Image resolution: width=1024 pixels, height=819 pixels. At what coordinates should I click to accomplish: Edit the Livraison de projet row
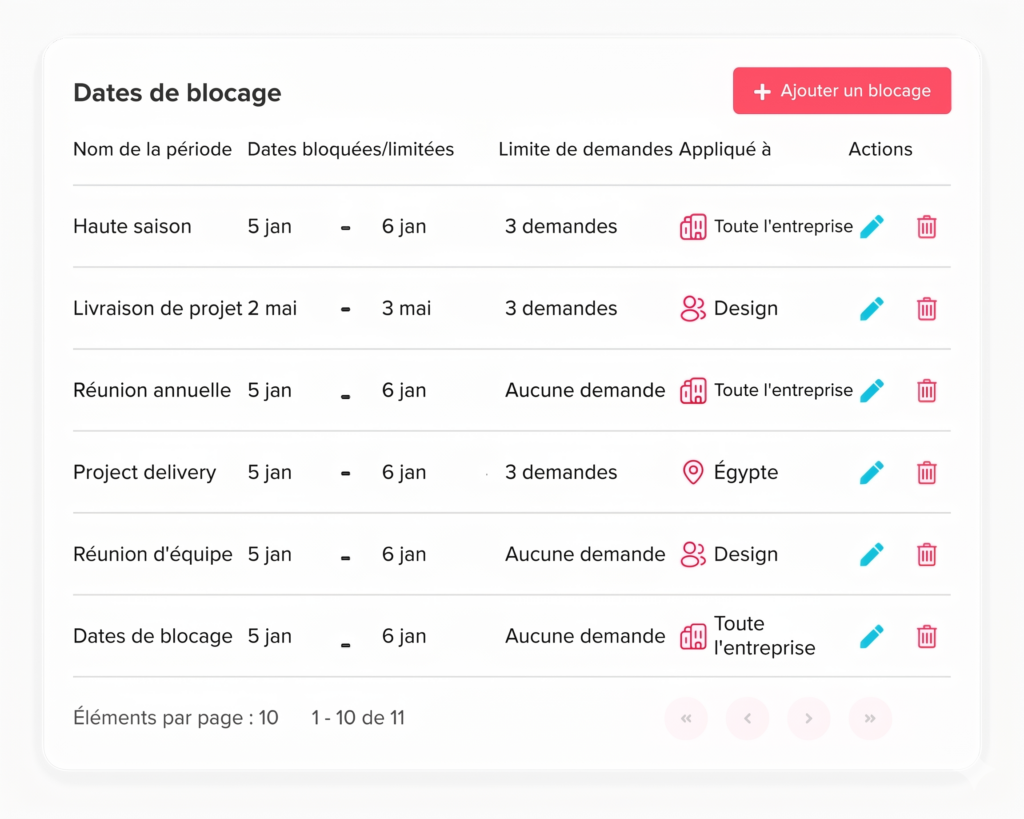click(872, 308)
